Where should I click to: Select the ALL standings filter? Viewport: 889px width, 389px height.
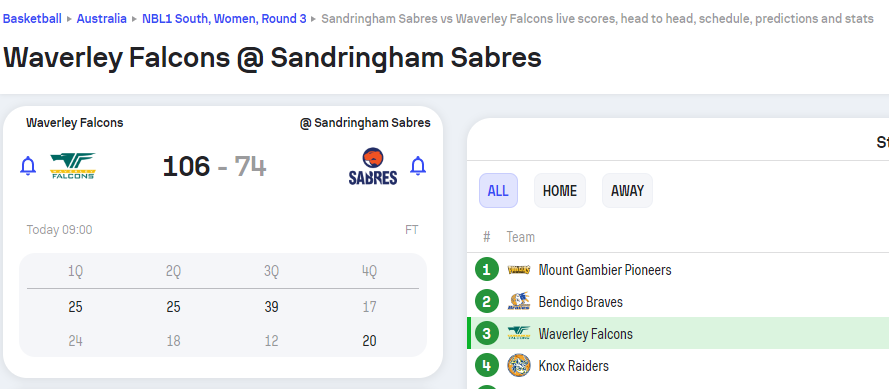[498, 191]
